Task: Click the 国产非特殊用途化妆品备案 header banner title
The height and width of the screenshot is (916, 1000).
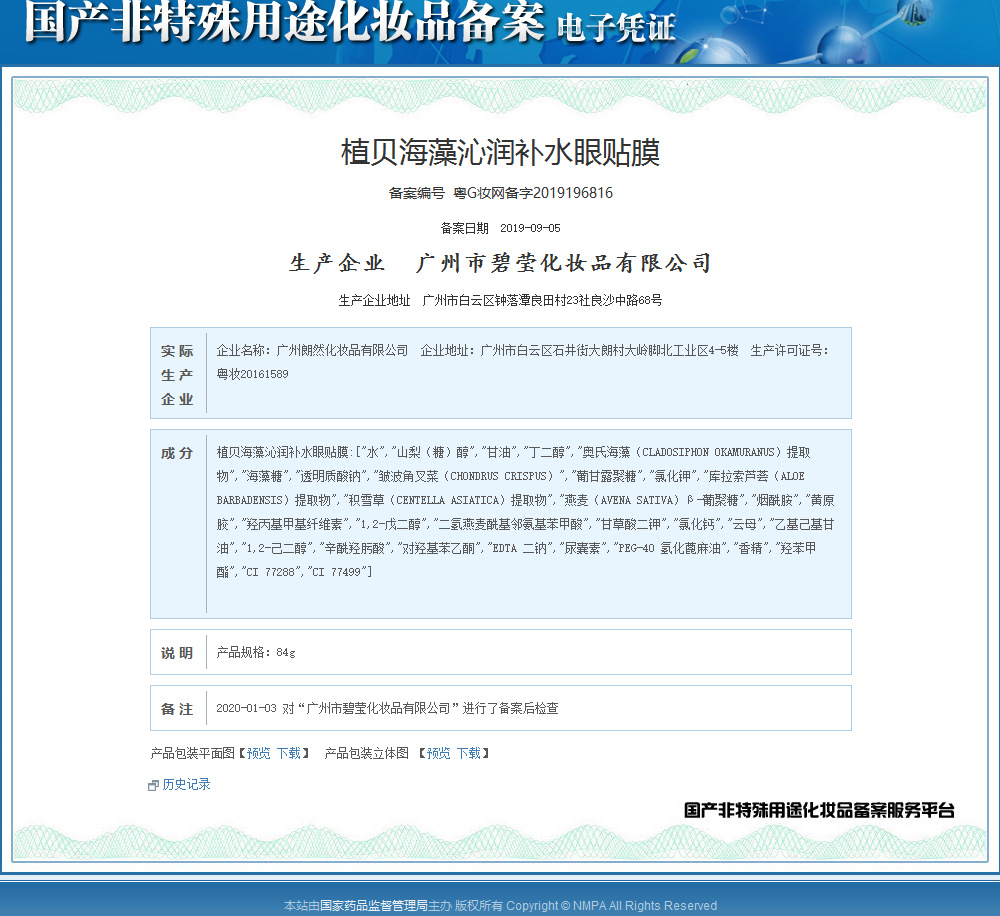Action: (284, 22)
